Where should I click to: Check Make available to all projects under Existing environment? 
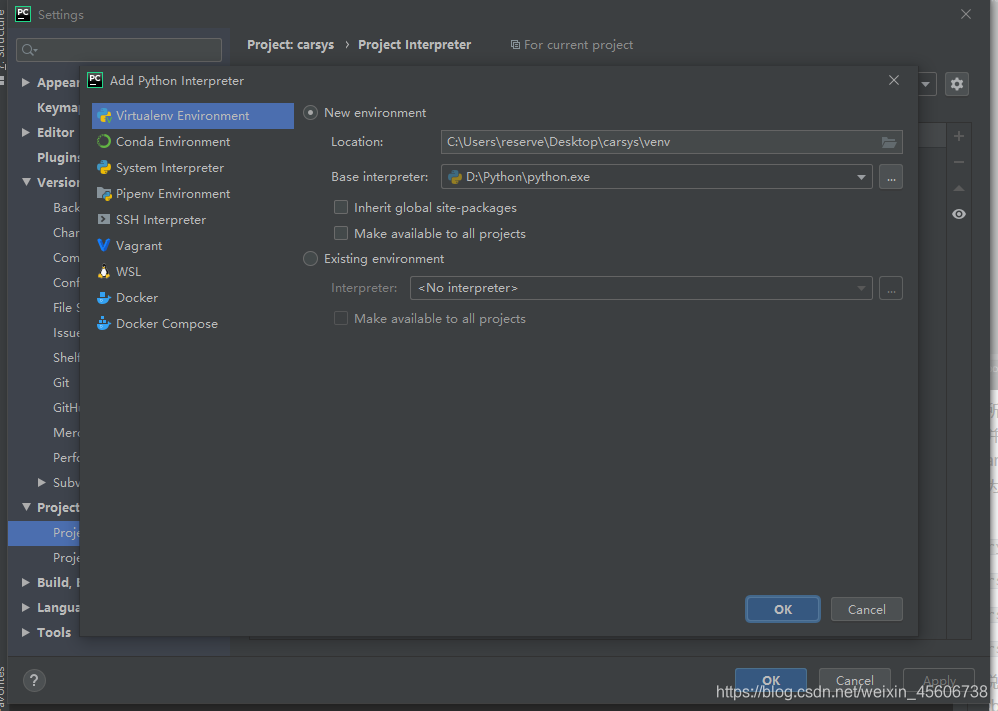341,318
